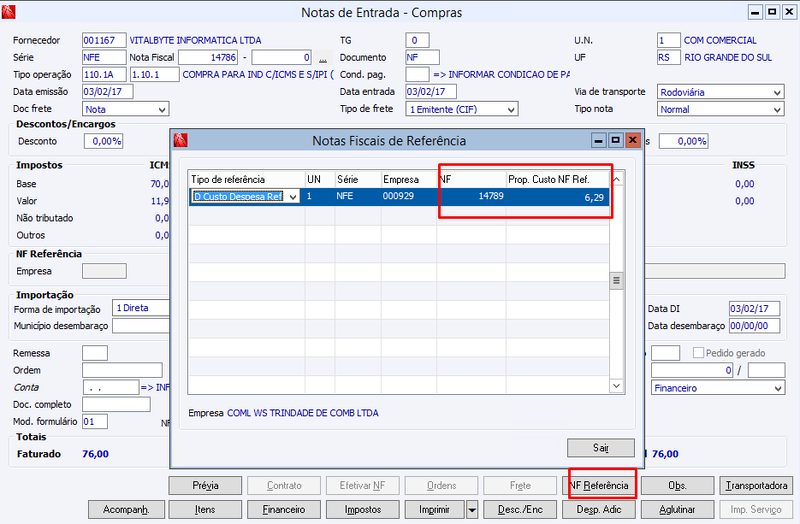
Task: Open the Tipo nota dropdown
Action: click(x=777, y=109)
